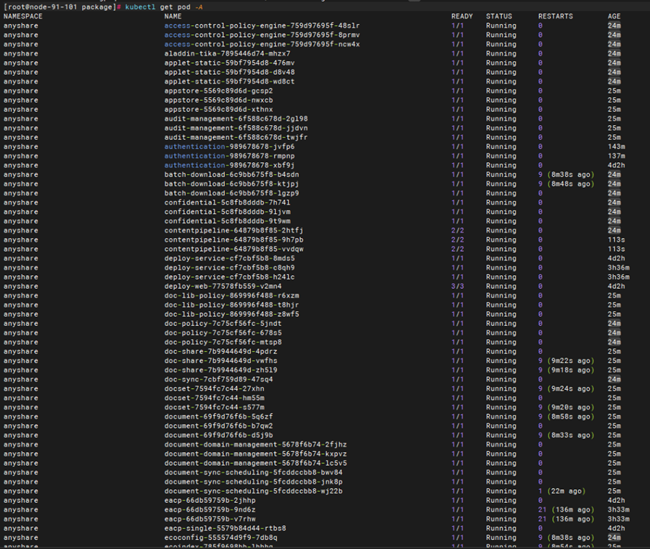Click pod name 'aladdin-tika-7895446d74-mhzx7'
The height and width of the screenshot is (549, 650).
[x=227, y=53]
